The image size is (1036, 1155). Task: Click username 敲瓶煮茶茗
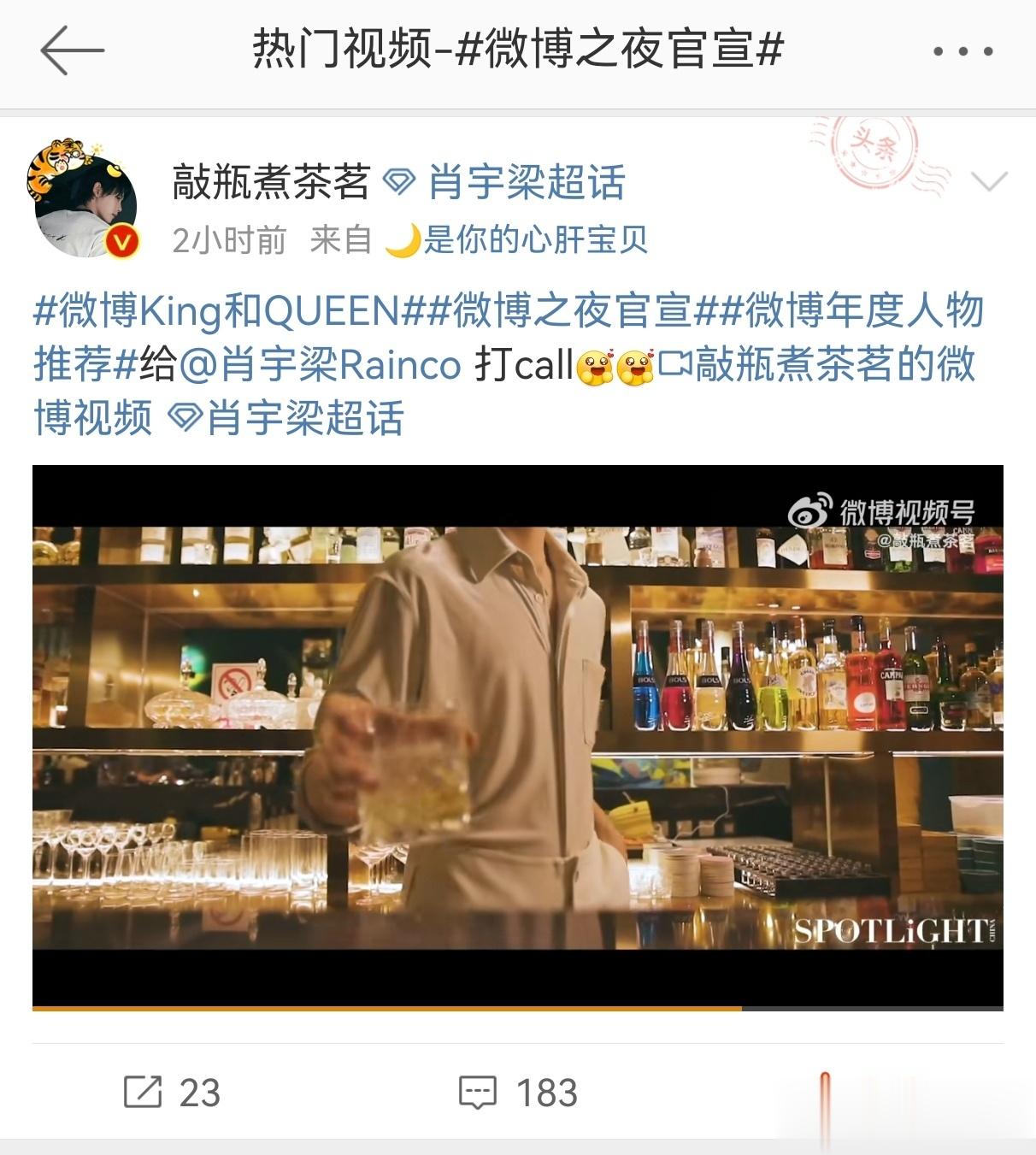pos(271,182)
